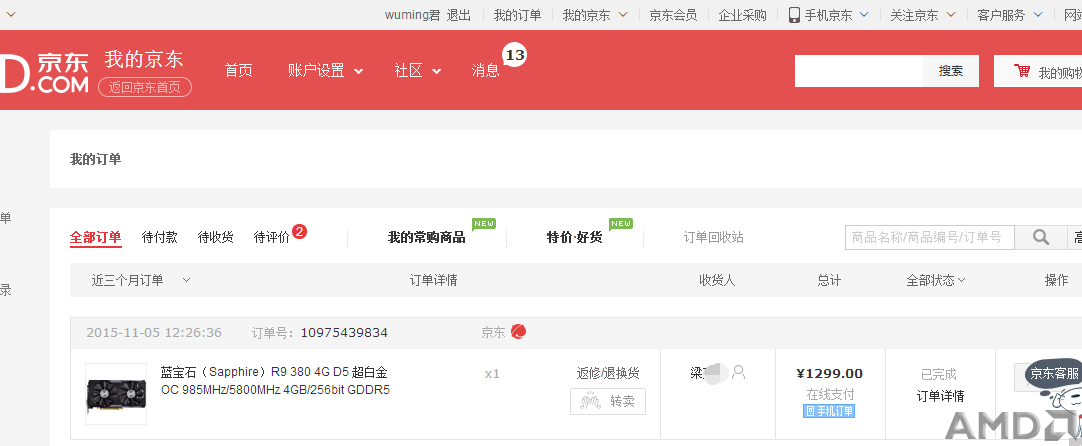
Task: Open 消息 in red navigation
Action: (x=485, y=70)
